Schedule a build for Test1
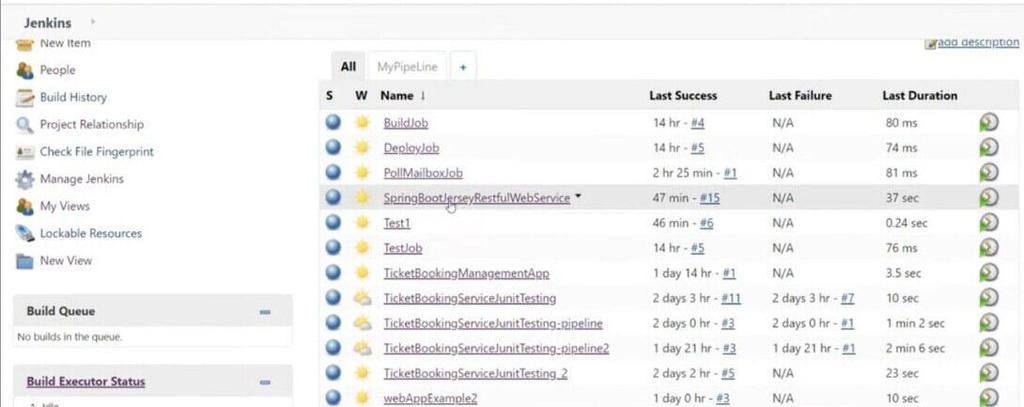The height and width of the screenshot is (407, 1024). pyautogui.click(x=989, y=223)
